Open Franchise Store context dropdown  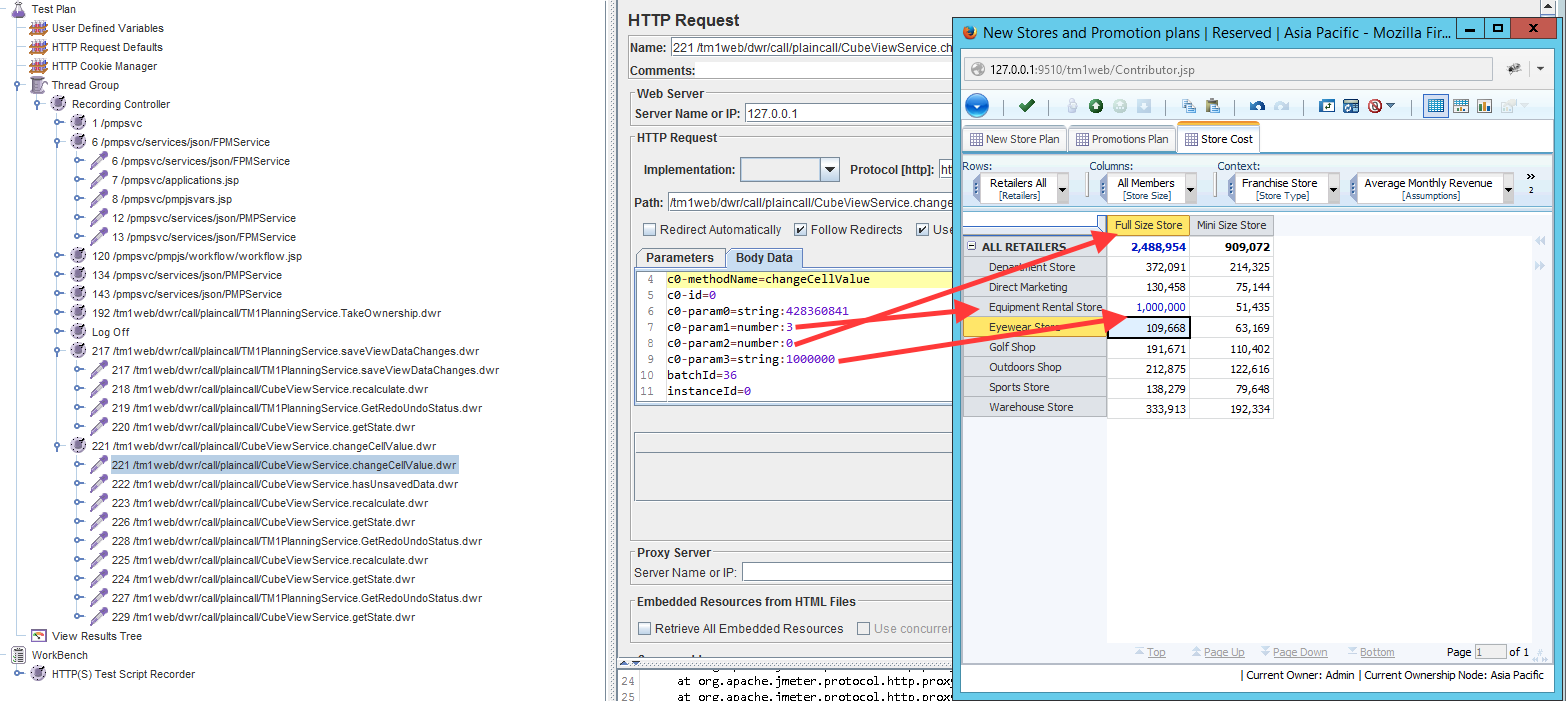click(1333, 188)
